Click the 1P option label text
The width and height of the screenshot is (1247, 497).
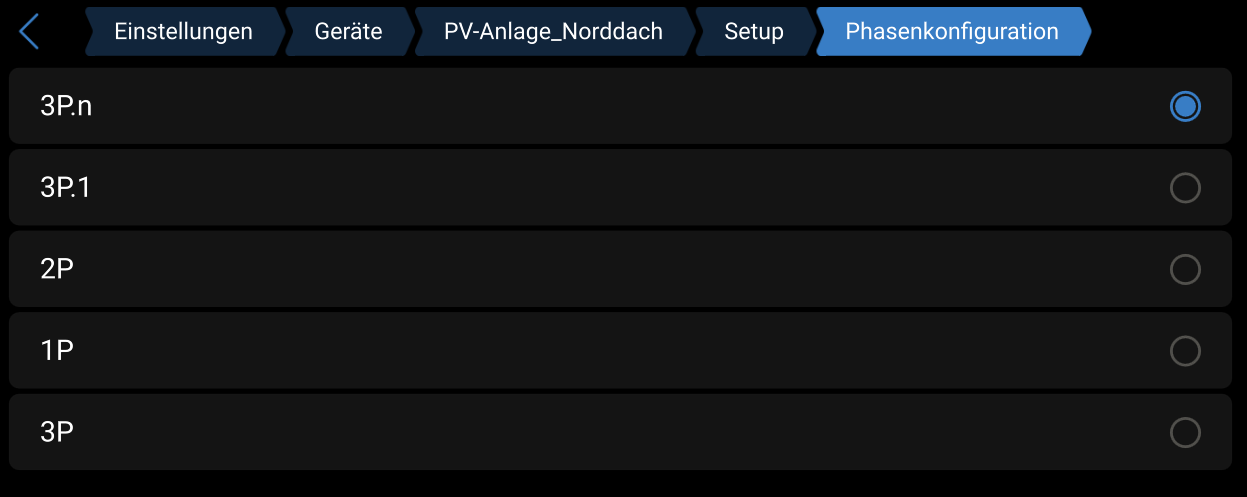[x=57, y=351]
